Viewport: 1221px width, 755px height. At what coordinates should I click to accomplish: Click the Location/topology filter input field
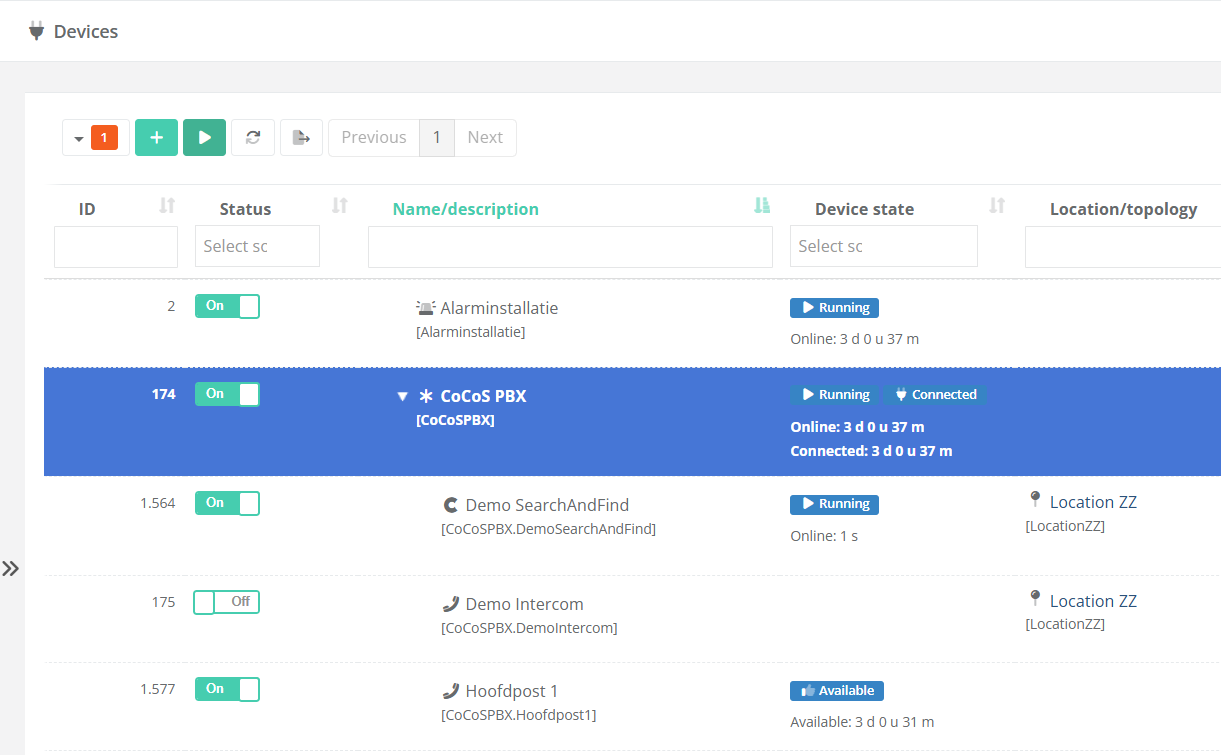coord(1123,246)
